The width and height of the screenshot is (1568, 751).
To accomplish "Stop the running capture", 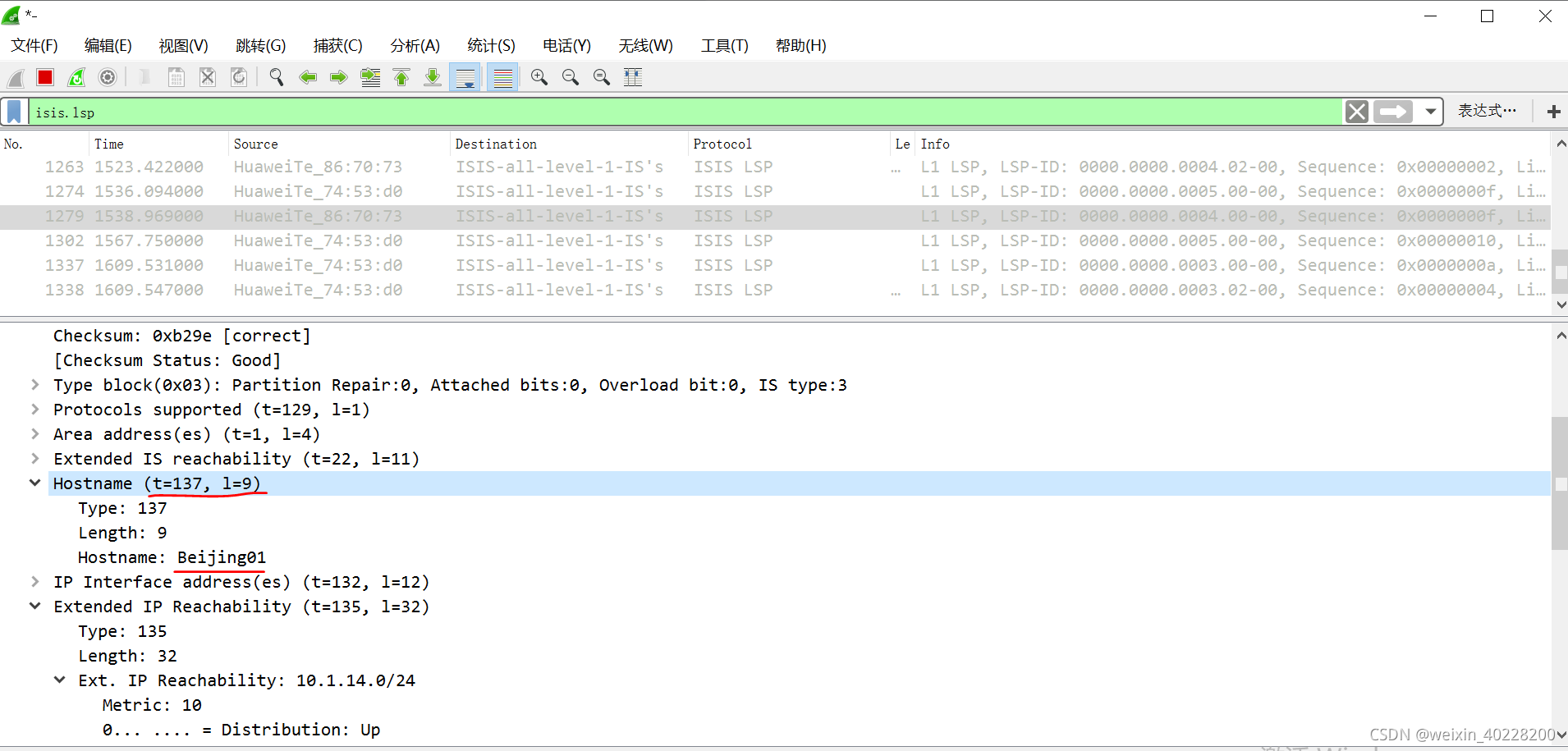I will pos(45,77).
